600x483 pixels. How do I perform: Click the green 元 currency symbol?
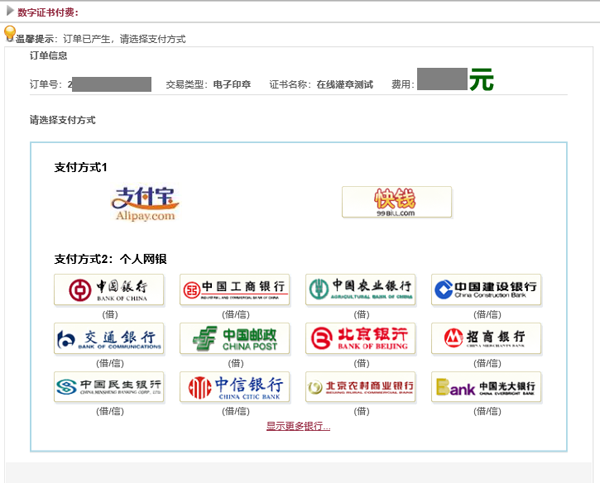(x=482, y=80)
